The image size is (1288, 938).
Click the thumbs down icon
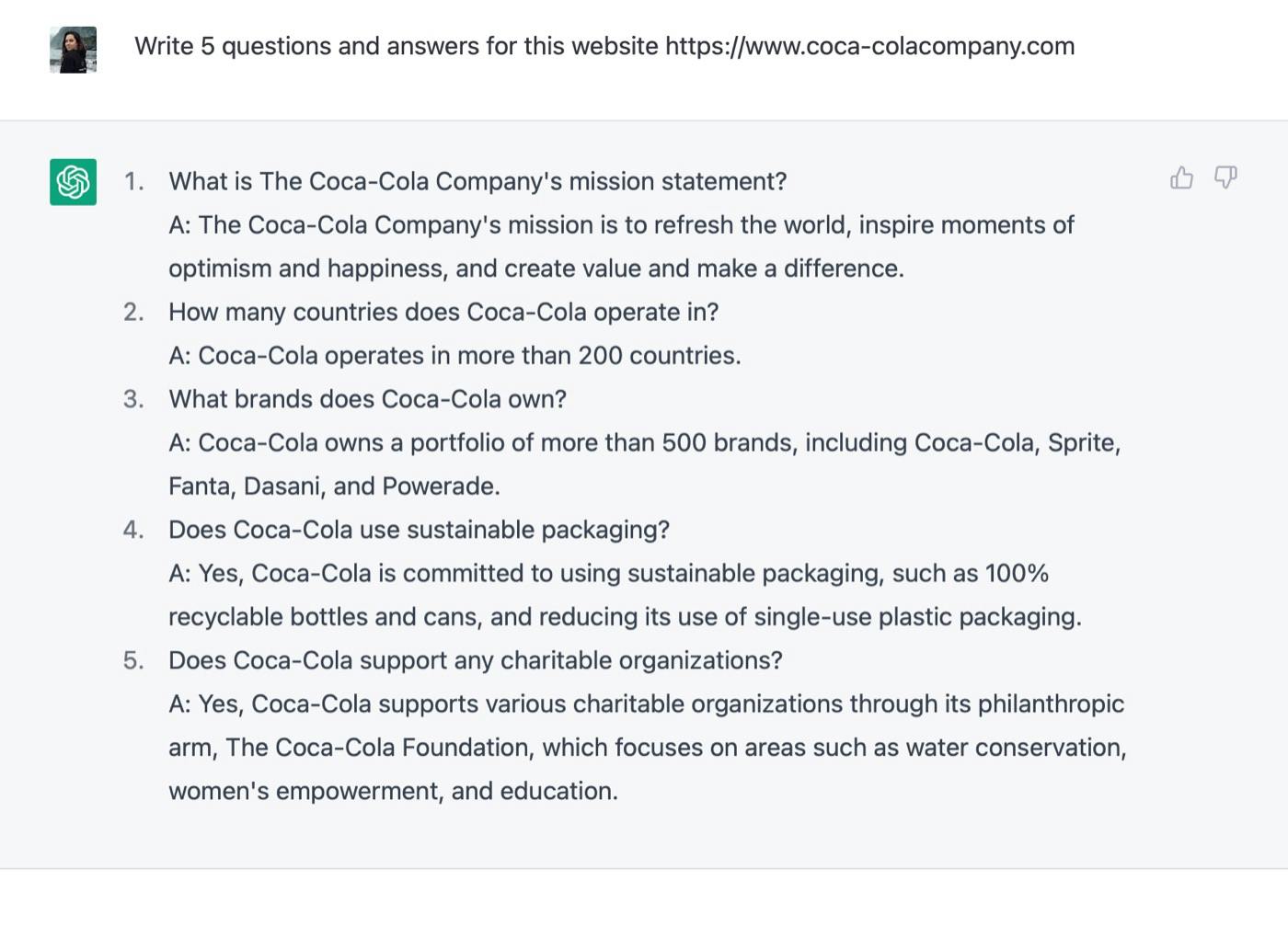click(1225, 177)
